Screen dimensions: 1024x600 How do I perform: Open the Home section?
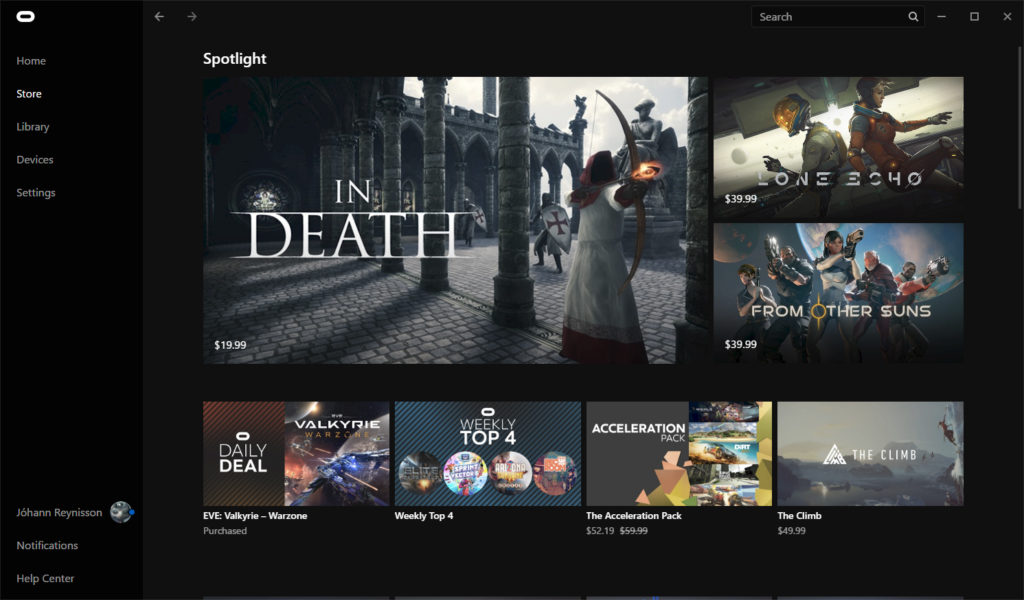point(31,61)
